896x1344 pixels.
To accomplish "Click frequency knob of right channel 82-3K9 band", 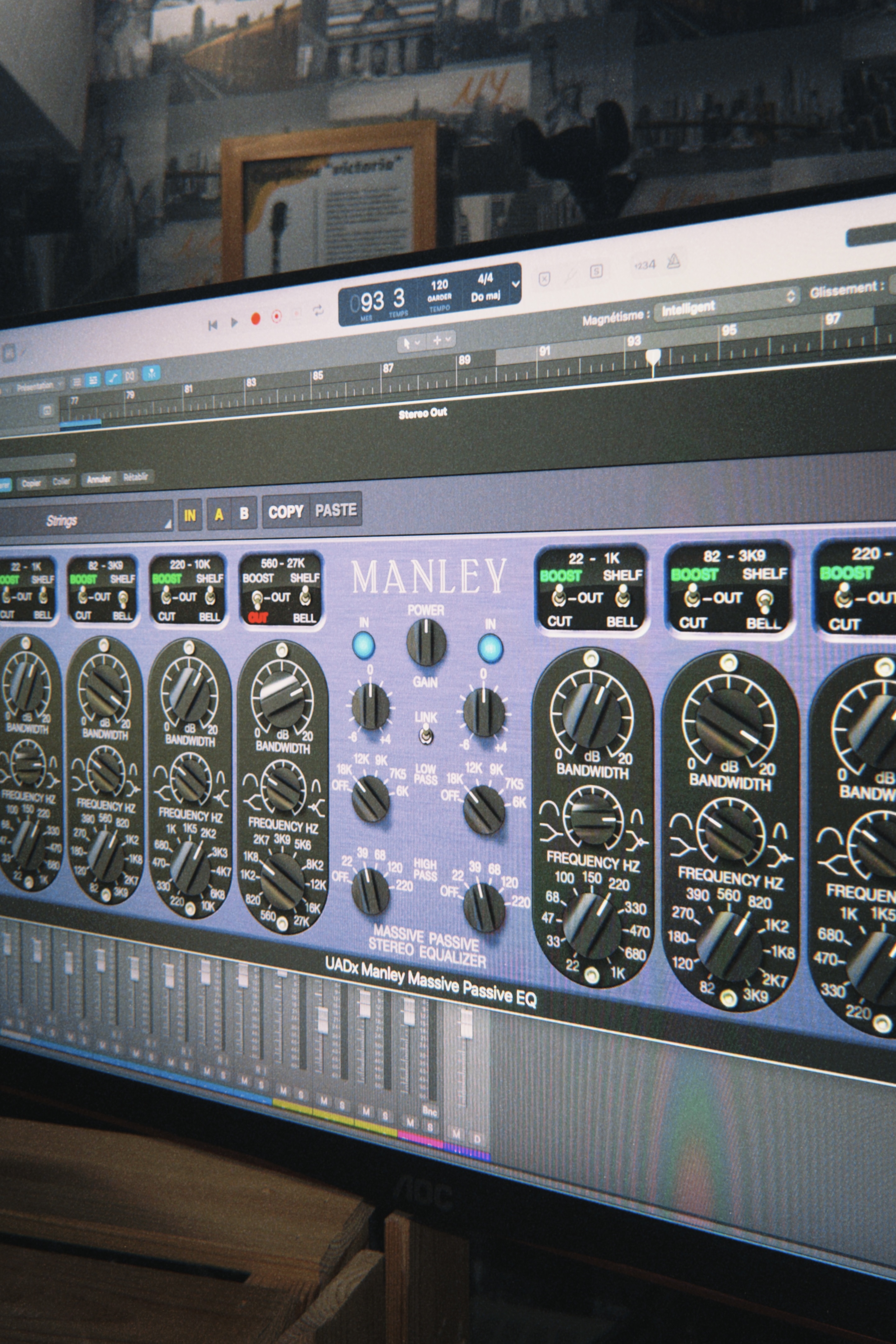I will pos(729,945).
